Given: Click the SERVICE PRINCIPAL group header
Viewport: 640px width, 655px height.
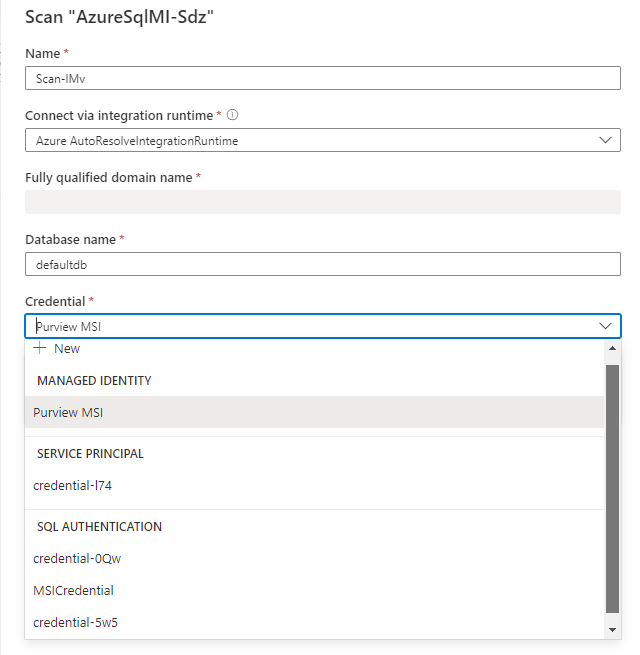Looking at the screenshot, I should [x=90, y=454].
